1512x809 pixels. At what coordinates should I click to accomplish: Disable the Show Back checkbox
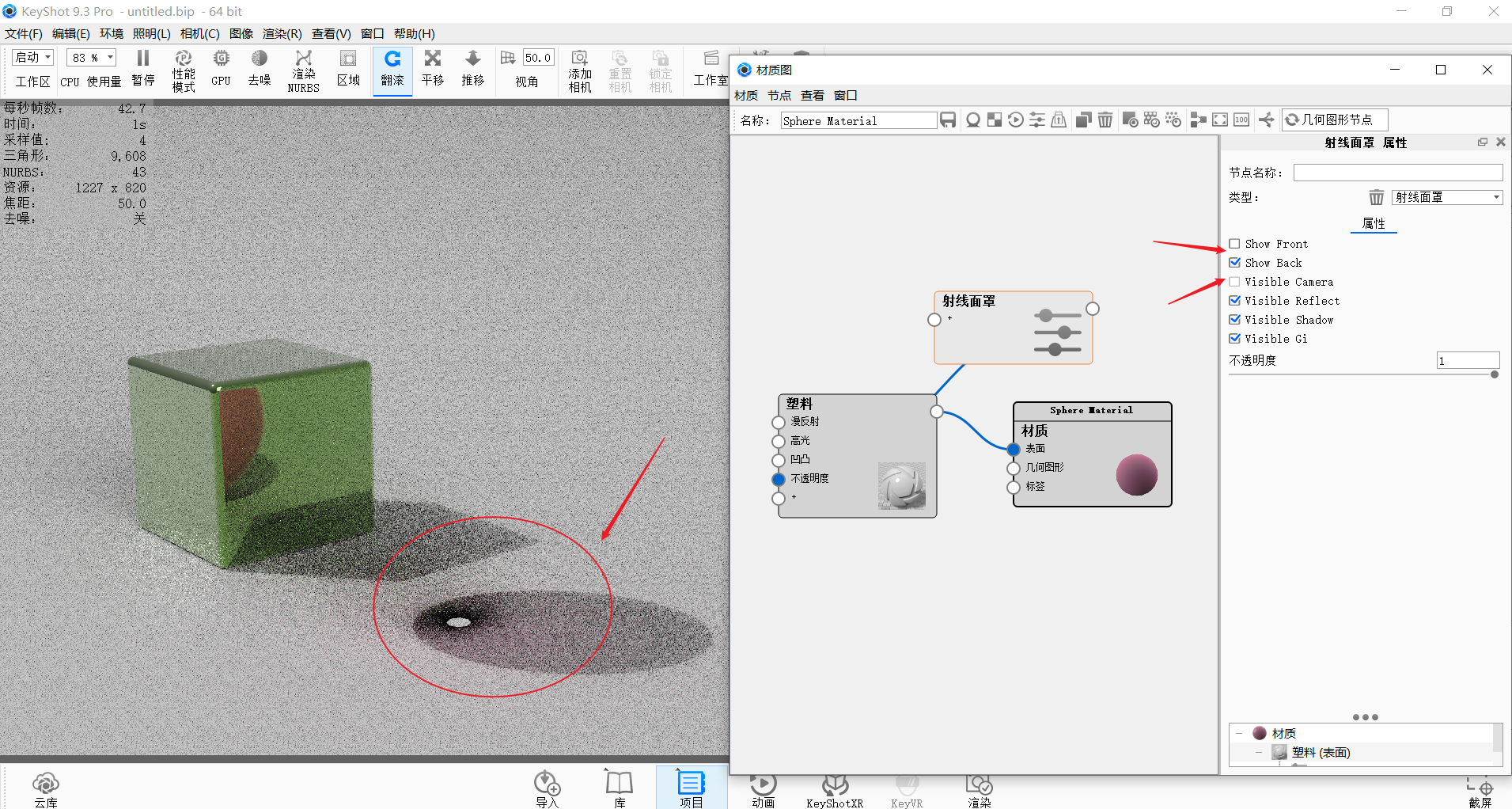pos(1234,263)
